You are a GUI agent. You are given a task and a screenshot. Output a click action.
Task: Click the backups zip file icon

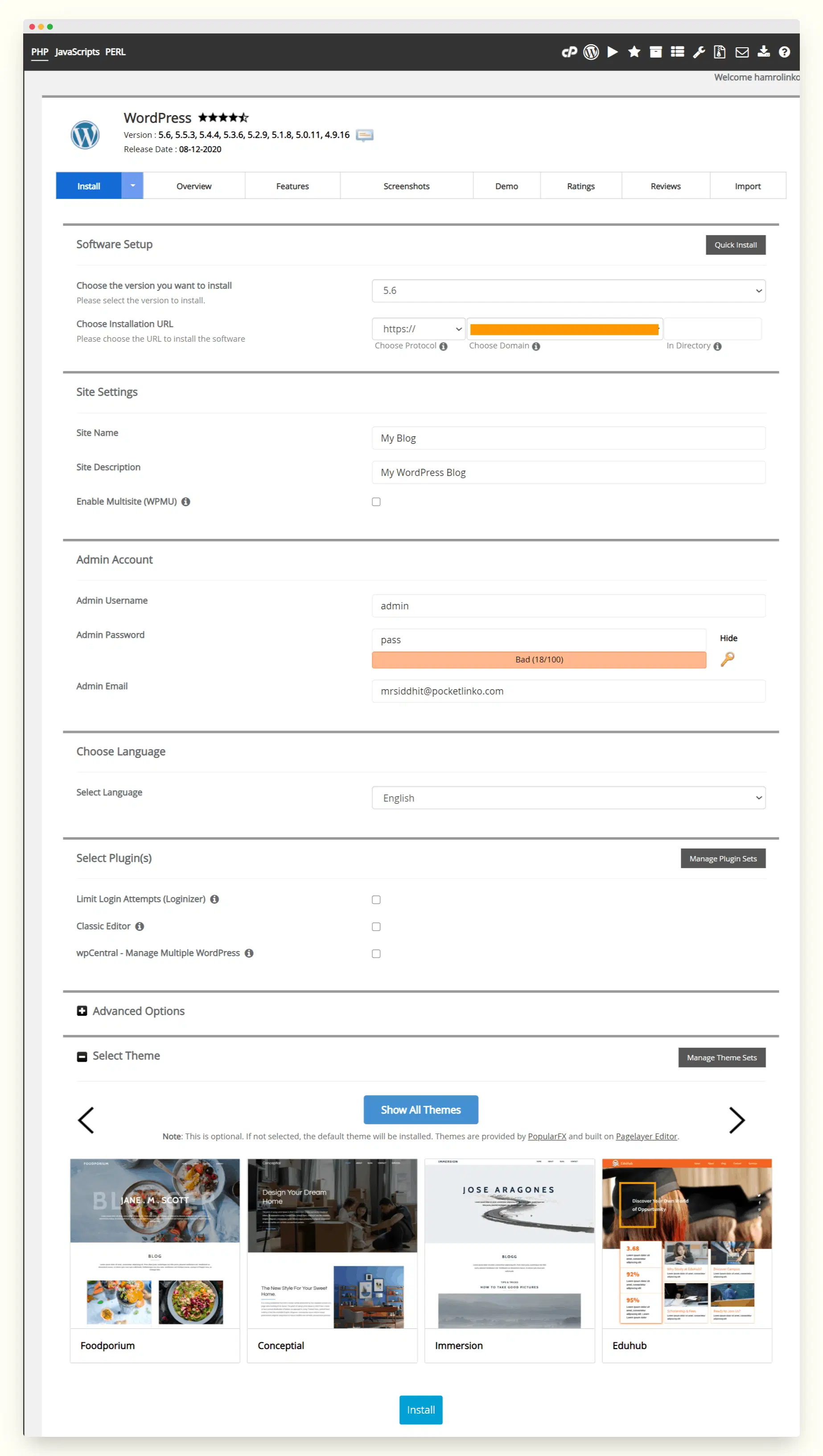point(720,52)
